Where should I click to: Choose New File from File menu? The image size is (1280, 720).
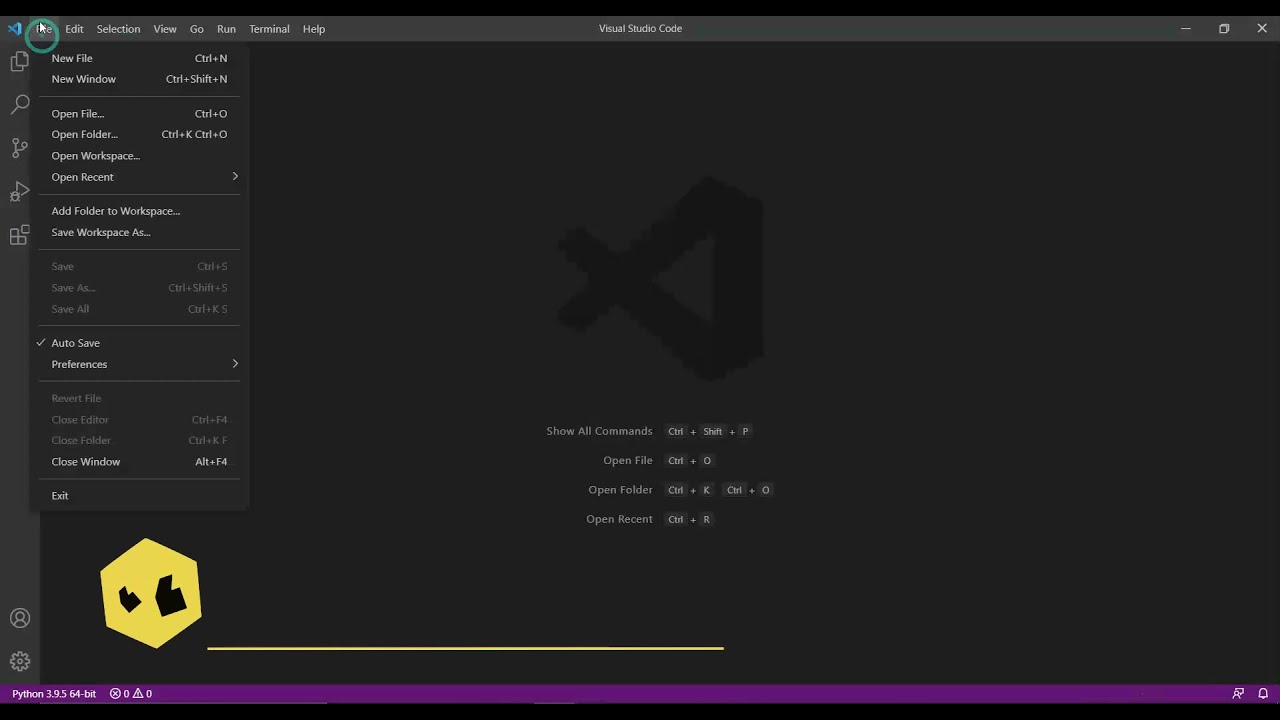pyautogui.click(x=139, y=58)
